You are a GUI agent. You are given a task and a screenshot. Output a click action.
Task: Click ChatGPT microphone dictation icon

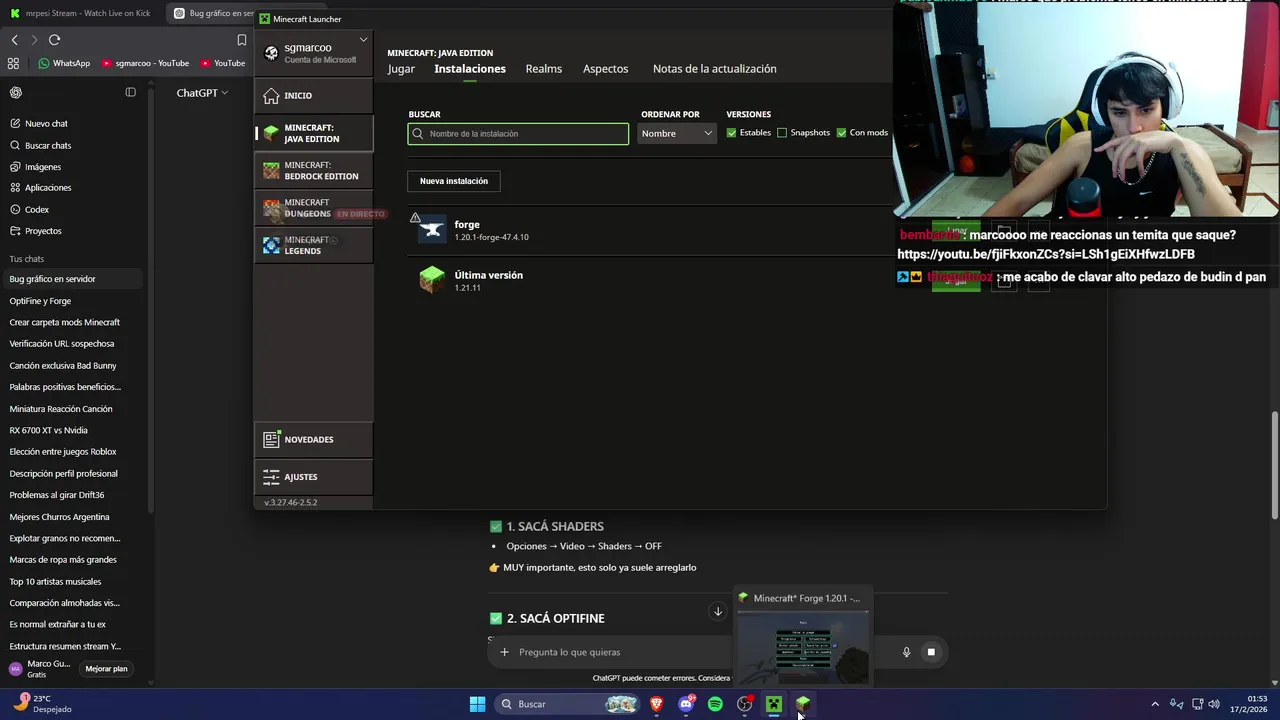[x=906, y=652]
